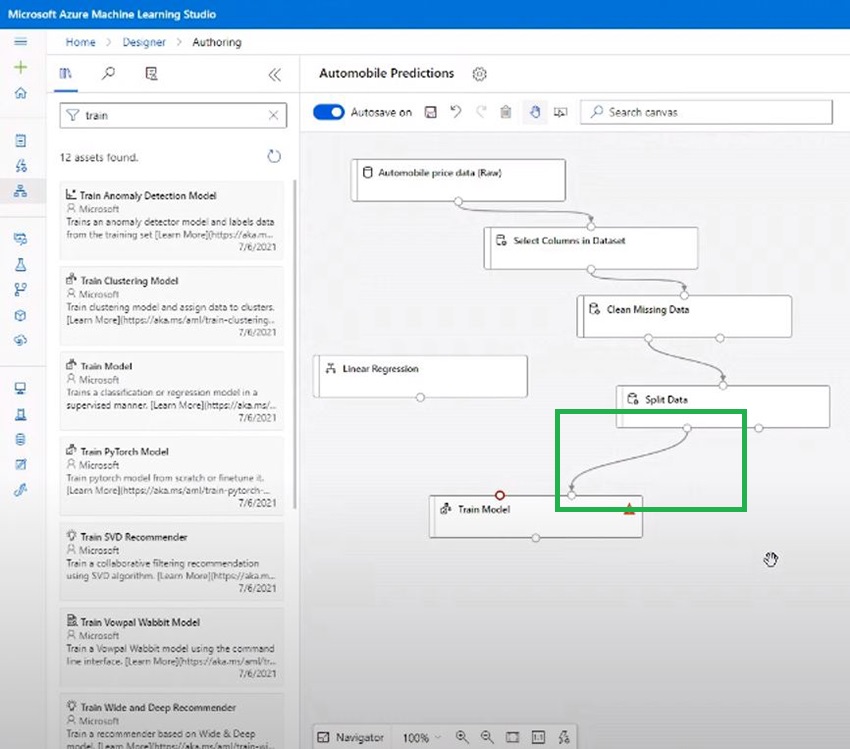Viewport: 850px width, 749px height.
Task: Select the Train Wide and Deep Recommender asset
Action: pos(171,721)
